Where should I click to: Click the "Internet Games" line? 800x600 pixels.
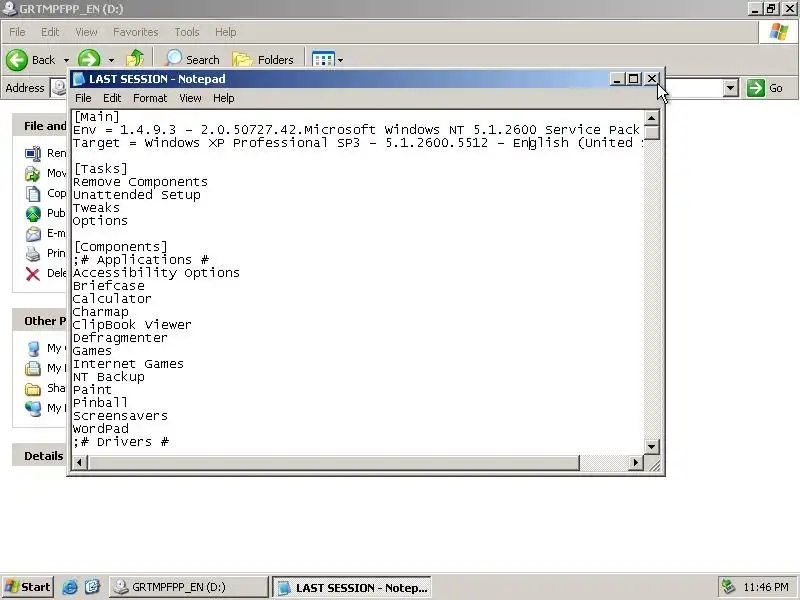[128, 364]
